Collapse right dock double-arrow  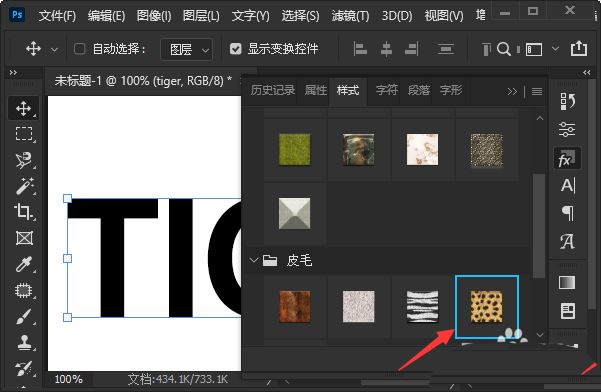pyautogui.click(x=586, y=72)
